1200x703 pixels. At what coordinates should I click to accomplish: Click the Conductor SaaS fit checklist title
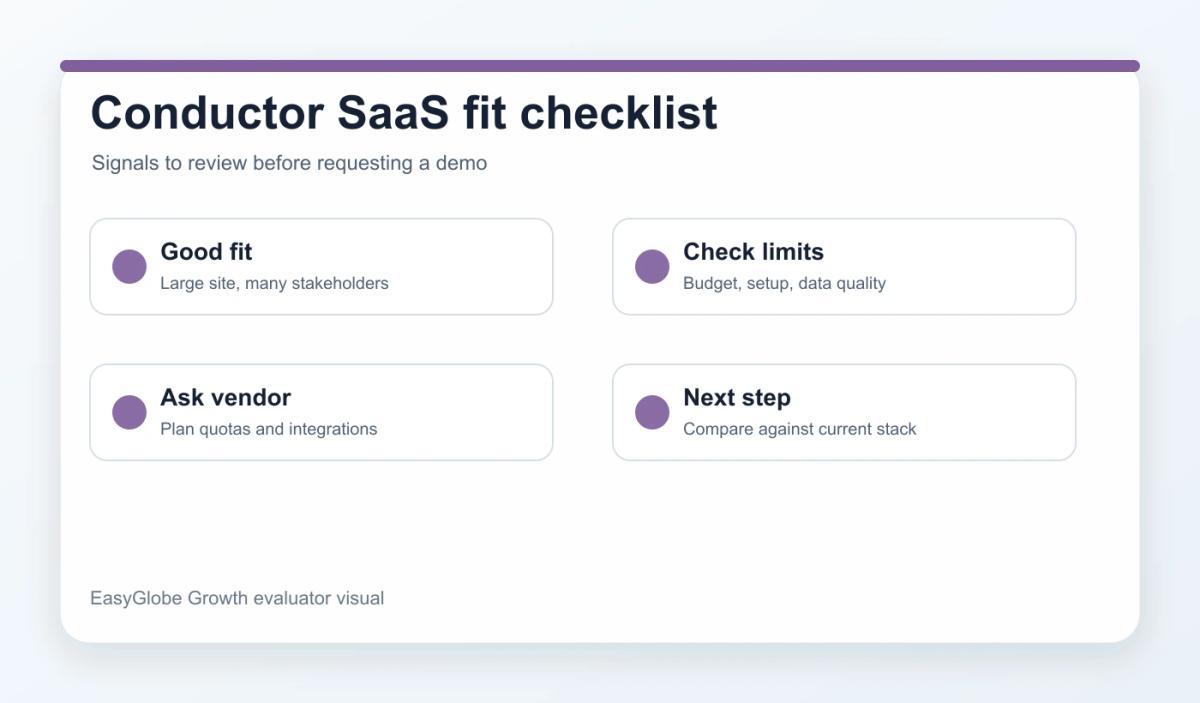404,113
